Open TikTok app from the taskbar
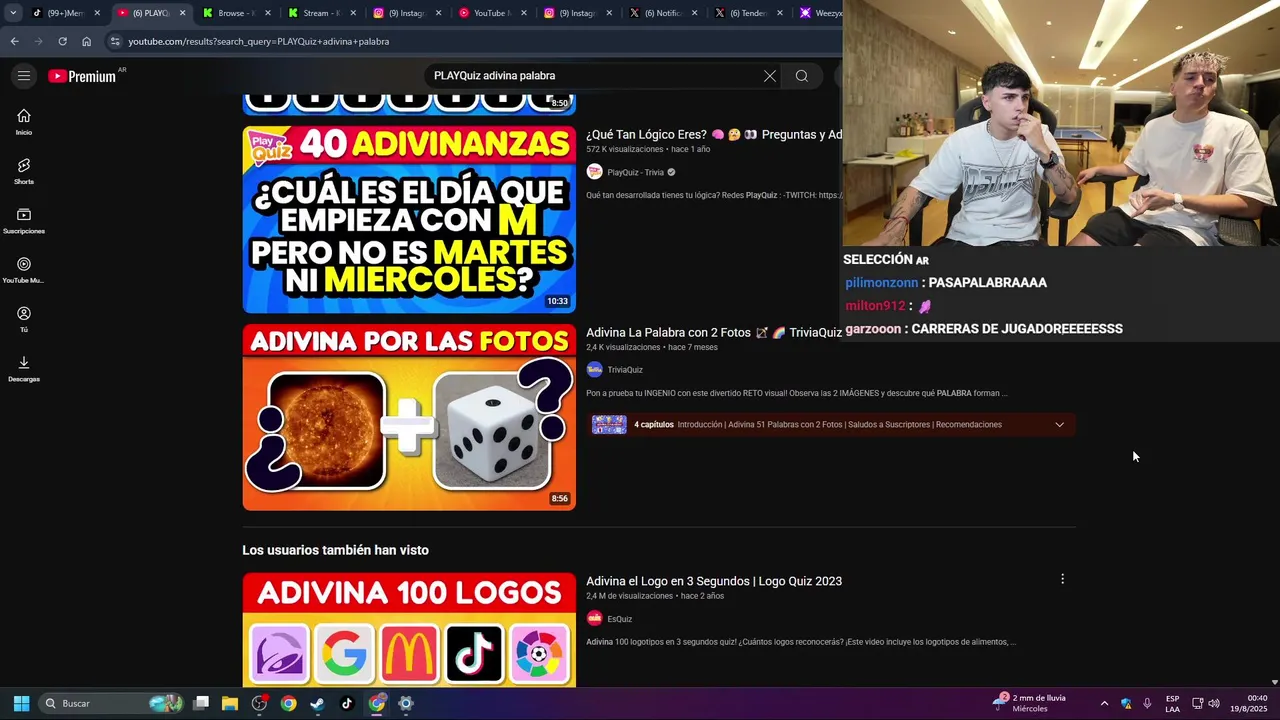This screenshot has width=1280, height=720. point(347,703)
